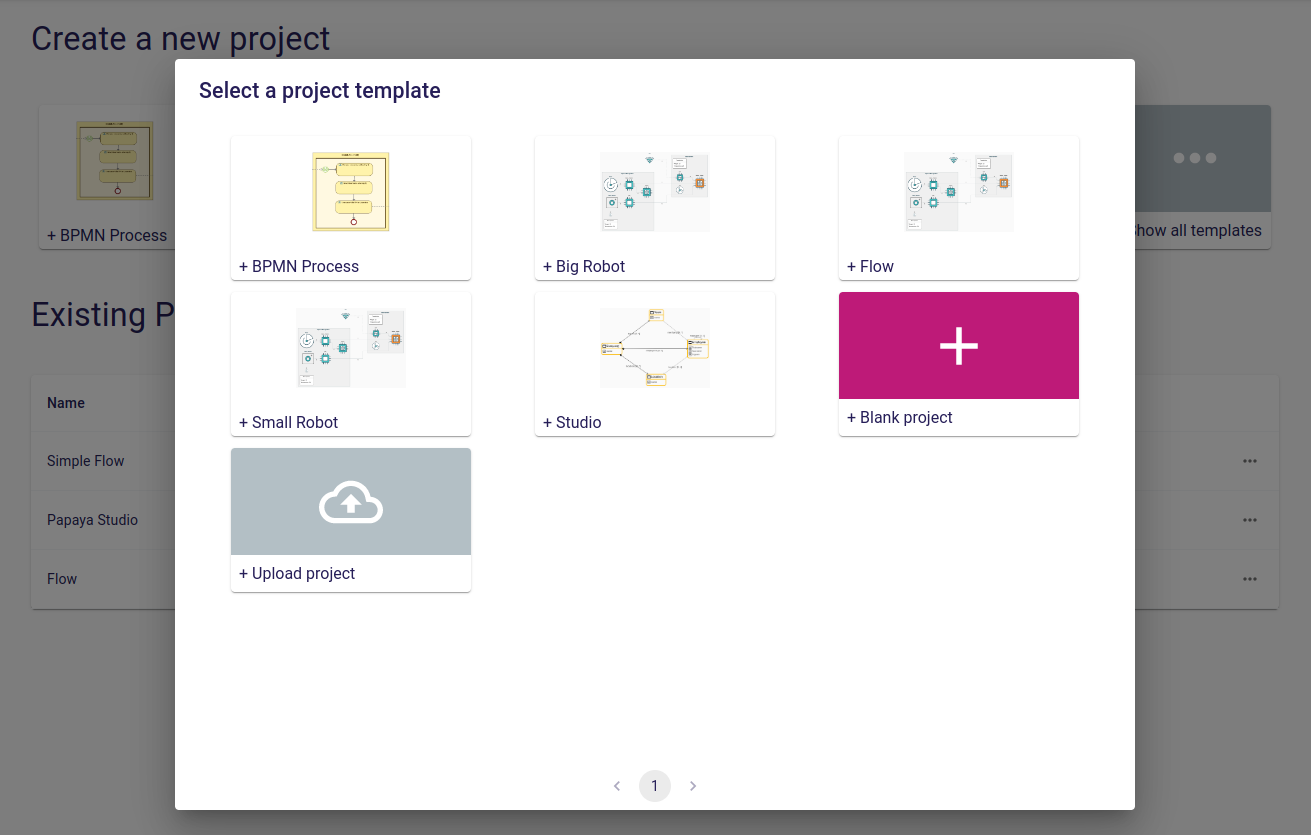This screenshot has height=835, width=1311.
Task: Click the white plus icon on Blank project
Action: click(958, 345)
